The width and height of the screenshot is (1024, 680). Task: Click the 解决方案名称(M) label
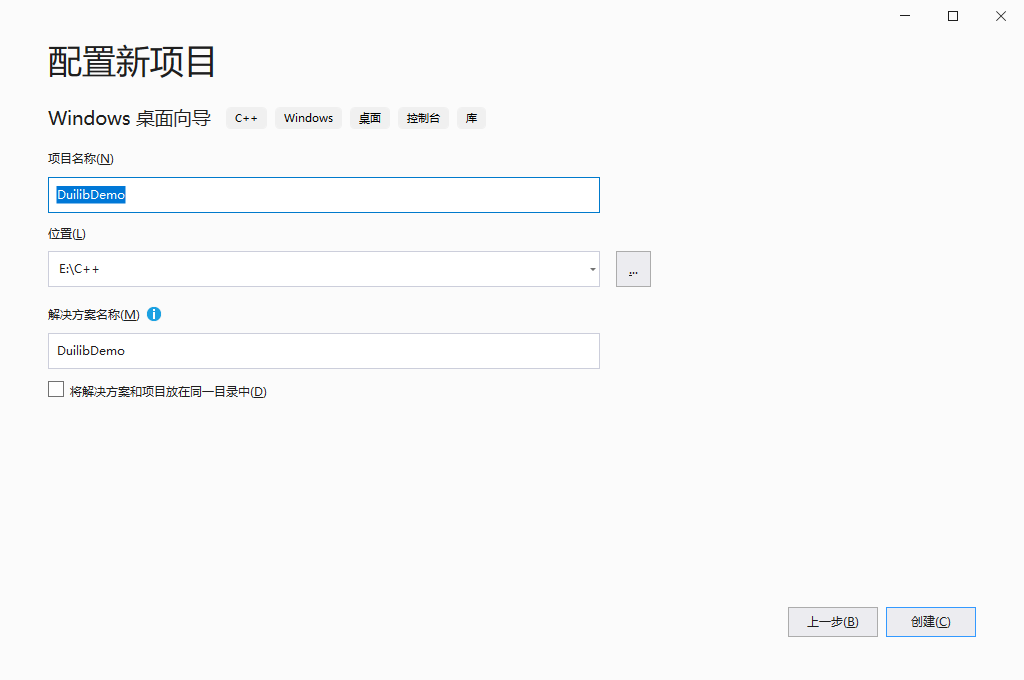(94, 314)
